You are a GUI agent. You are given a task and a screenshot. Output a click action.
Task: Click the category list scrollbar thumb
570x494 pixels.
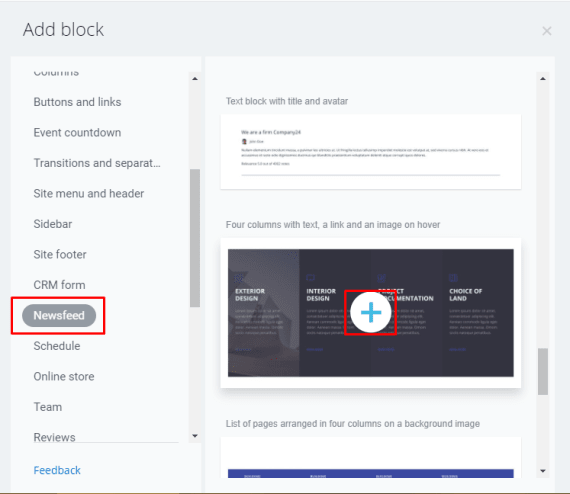[195, 238]
